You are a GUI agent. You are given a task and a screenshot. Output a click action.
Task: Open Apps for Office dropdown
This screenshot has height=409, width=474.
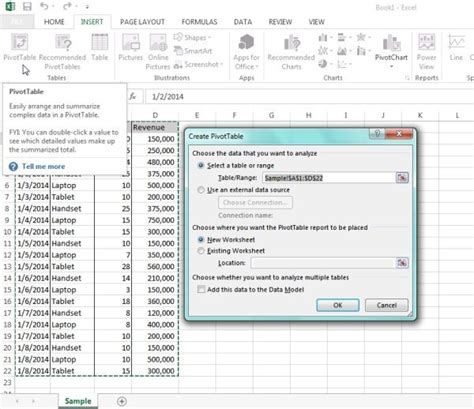coord(246,52)
